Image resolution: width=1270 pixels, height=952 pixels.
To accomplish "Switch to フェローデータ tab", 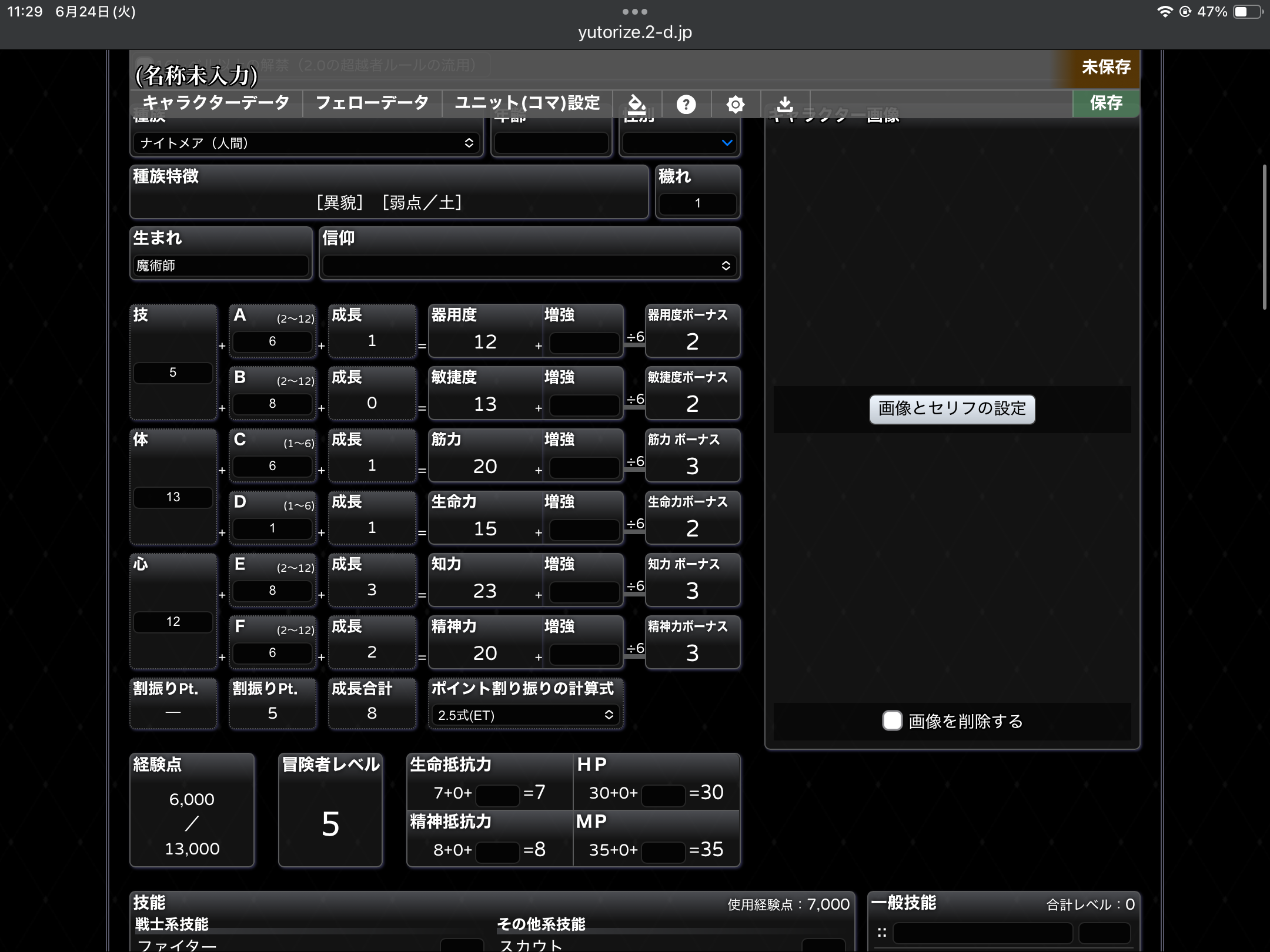I will (x=372, y=103).
